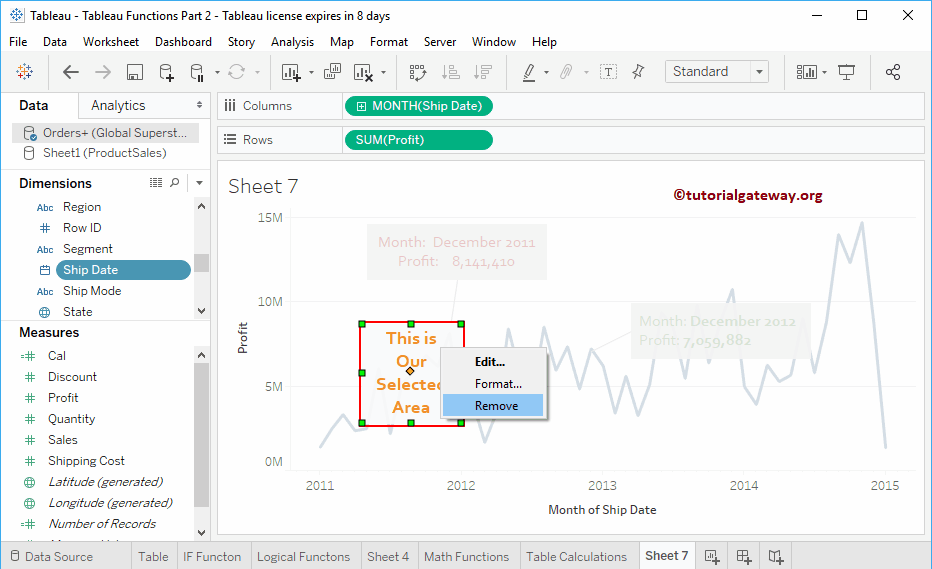Expand the MONTH(Ship Date) pill plus sign
This screenshot has height=569, width=932.
361,106
